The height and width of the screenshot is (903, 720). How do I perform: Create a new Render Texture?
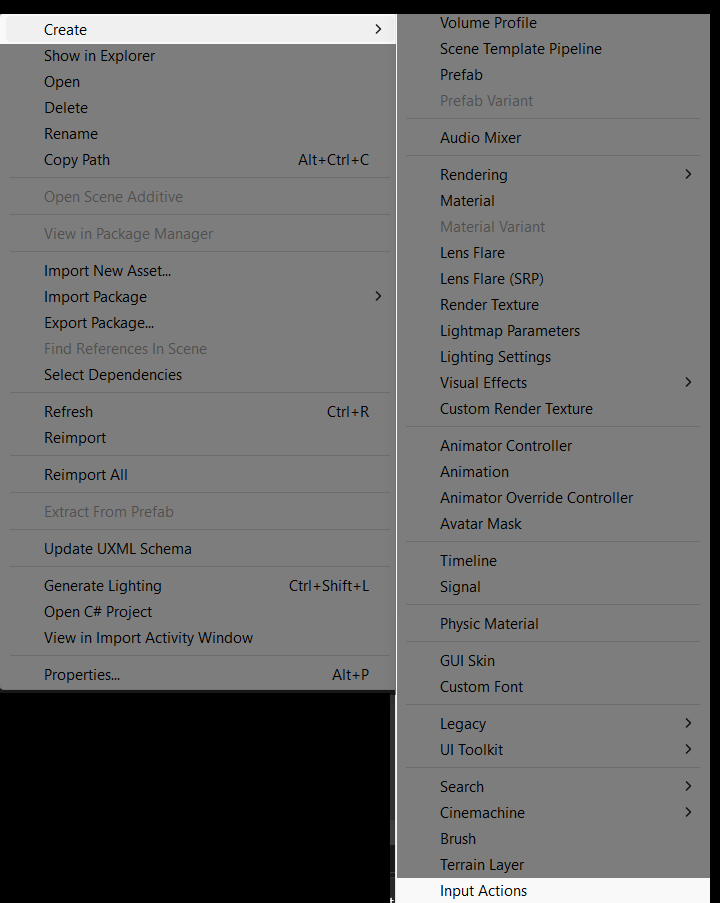pos(489,305)
